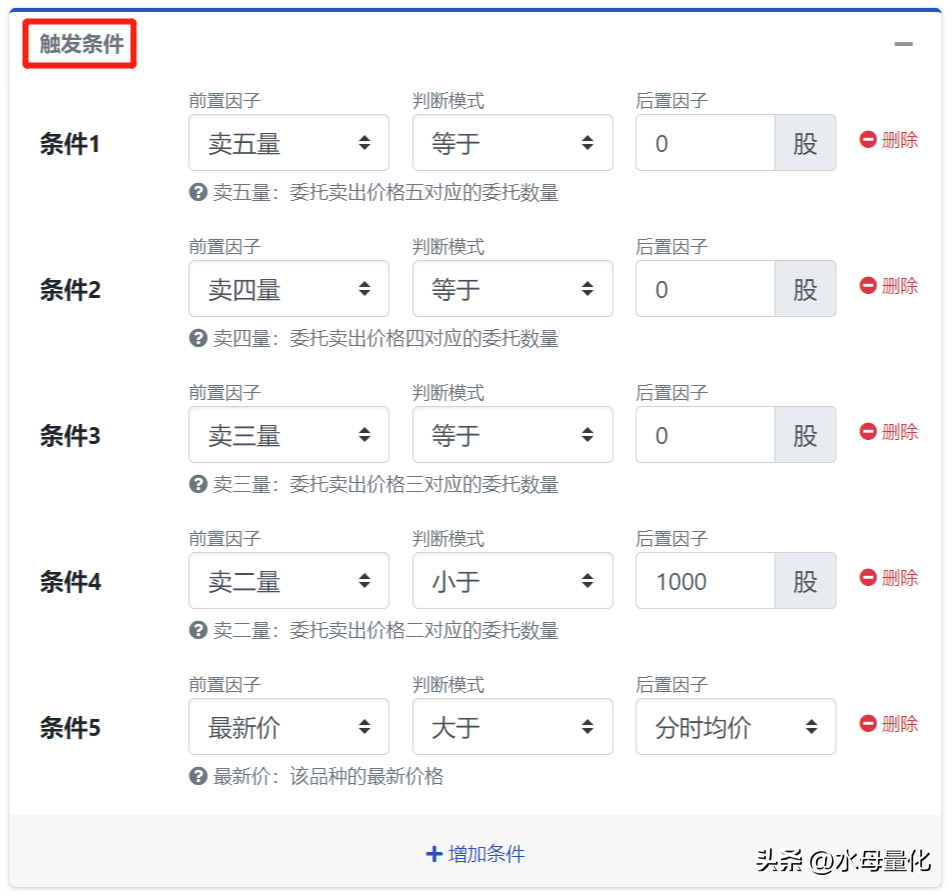Click the 股 unit label in 条件1
Image resolution: width=952 pixels, height=894 pixels.
[805, 143]
